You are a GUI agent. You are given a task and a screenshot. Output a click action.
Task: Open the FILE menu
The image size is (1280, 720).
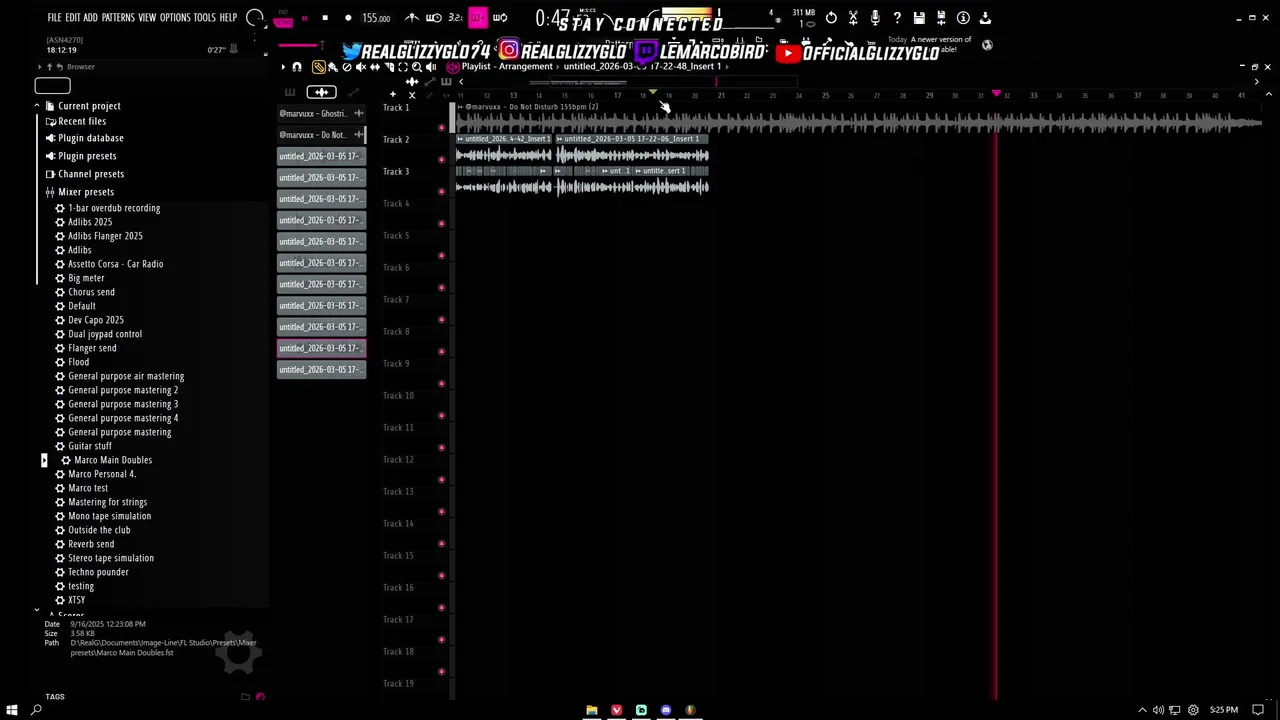pos(54,18)
